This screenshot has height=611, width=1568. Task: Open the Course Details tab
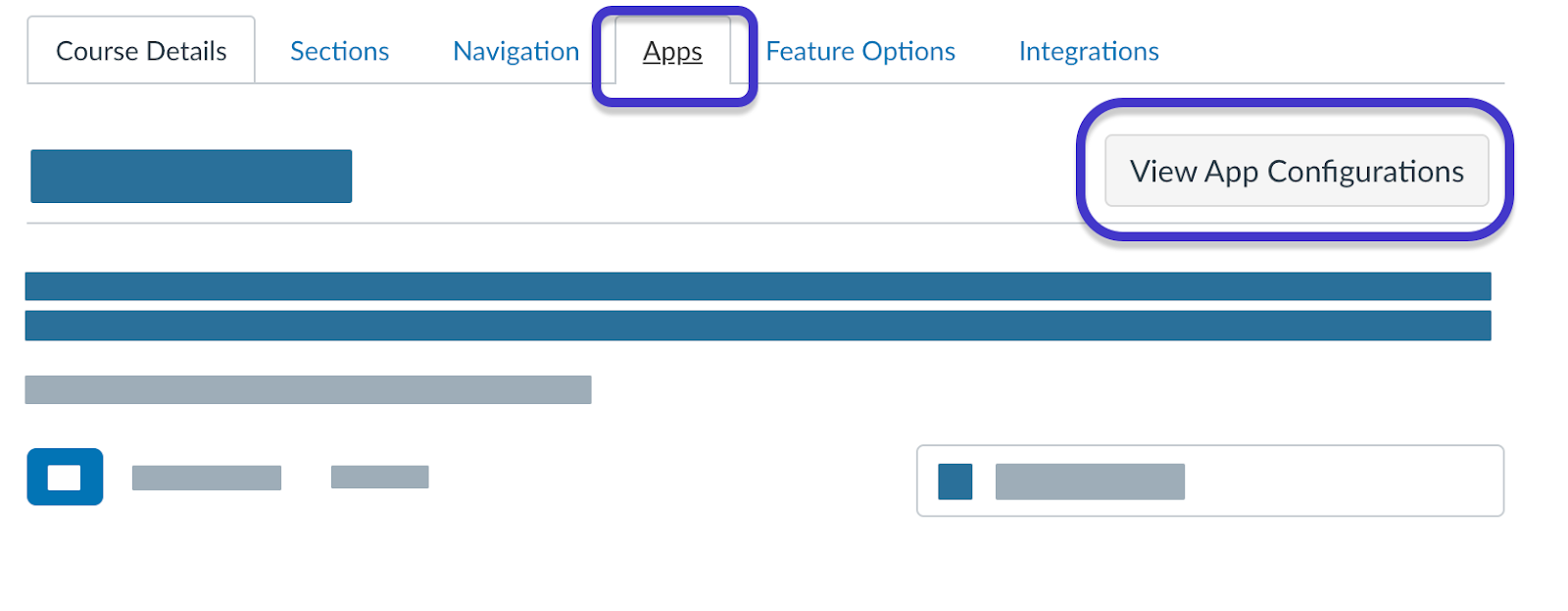point(140,50)
